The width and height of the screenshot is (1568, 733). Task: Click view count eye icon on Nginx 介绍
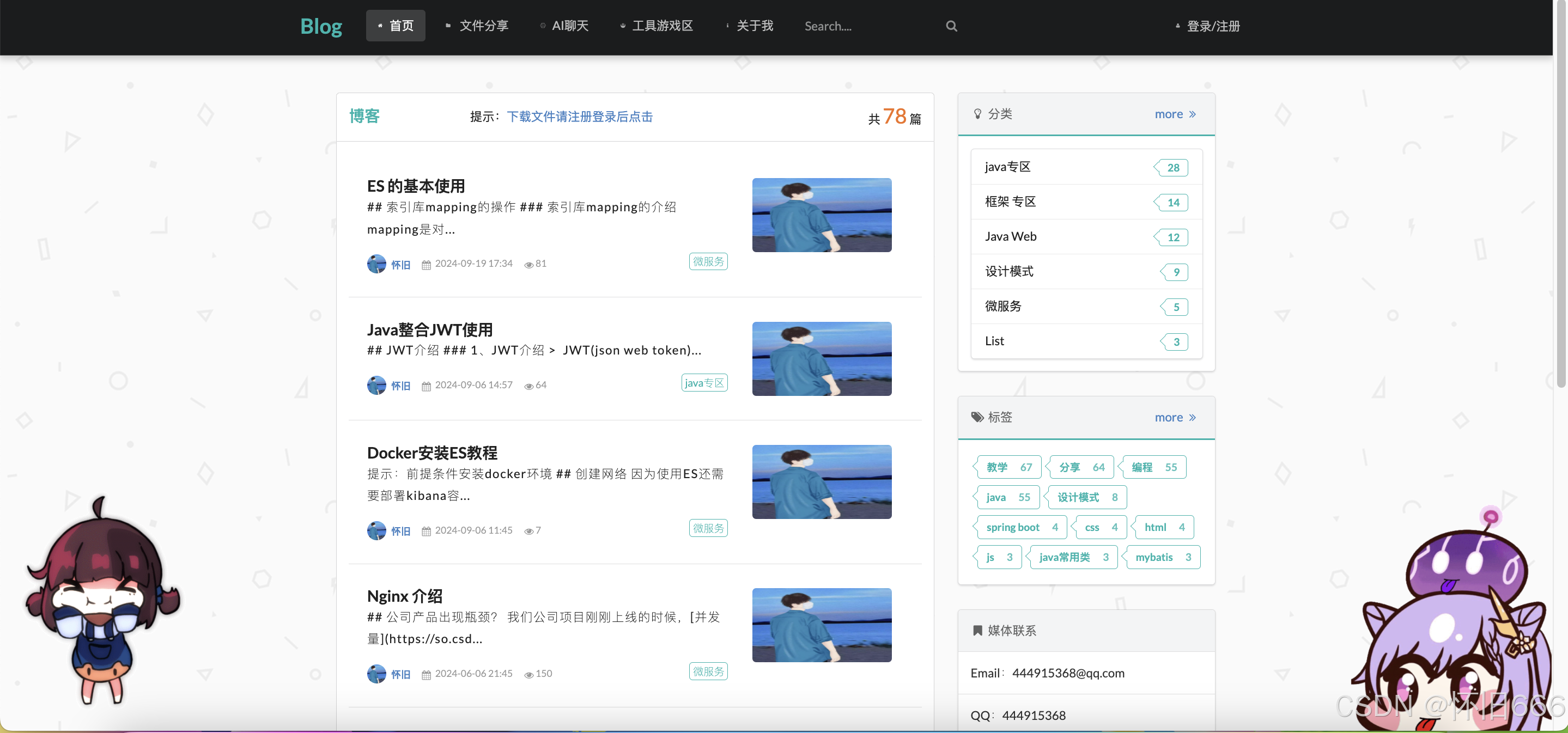click(x=528, y=675)
